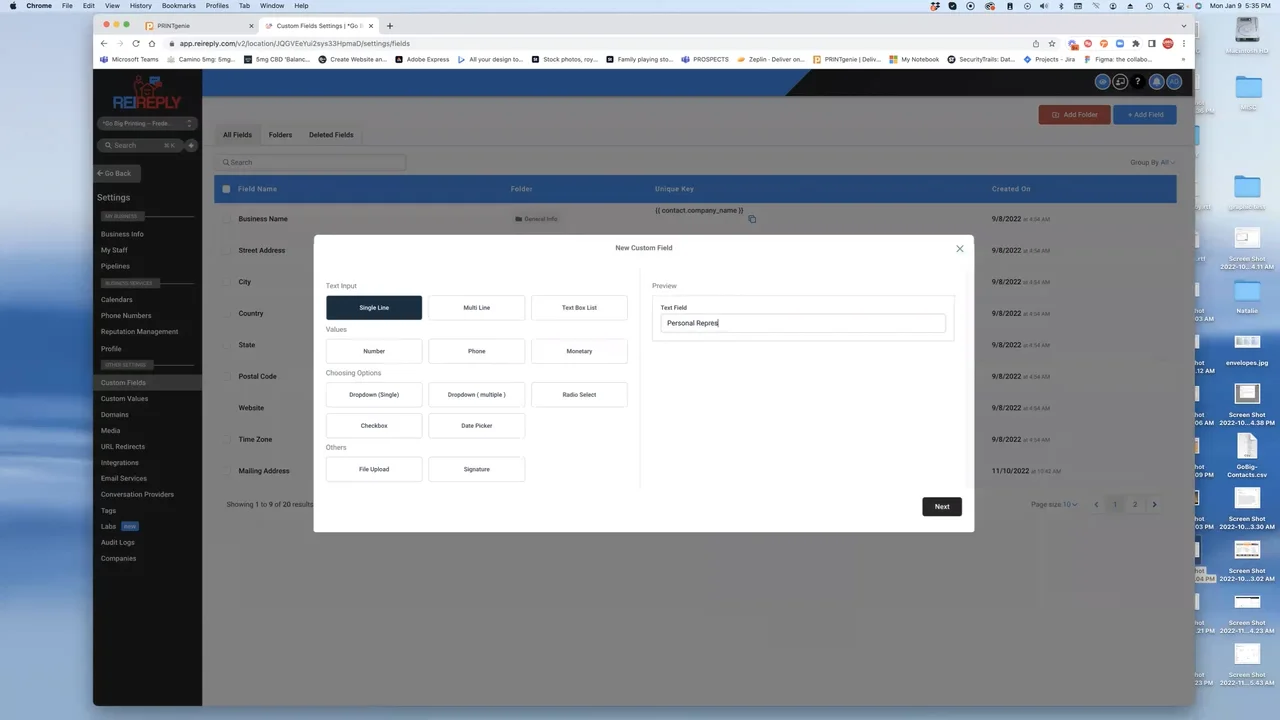Open the Bookmarks menu in the menu bar
The height and width of the screenshot is (720, 1280).
(x=179, y=6)
